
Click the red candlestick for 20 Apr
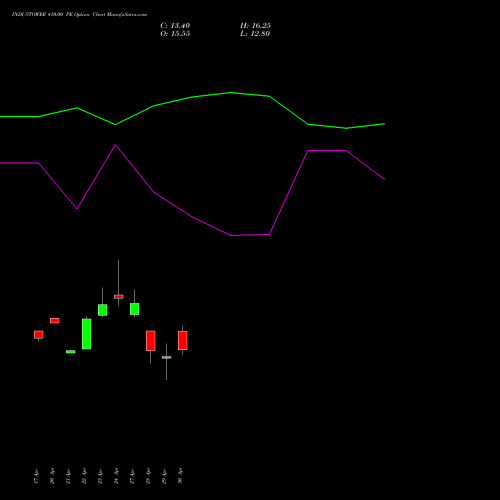(55, 321)
